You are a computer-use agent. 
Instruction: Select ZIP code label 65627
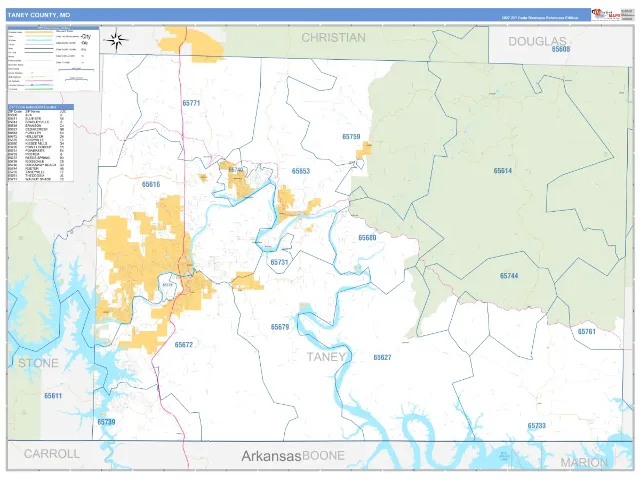coord(382,358)
